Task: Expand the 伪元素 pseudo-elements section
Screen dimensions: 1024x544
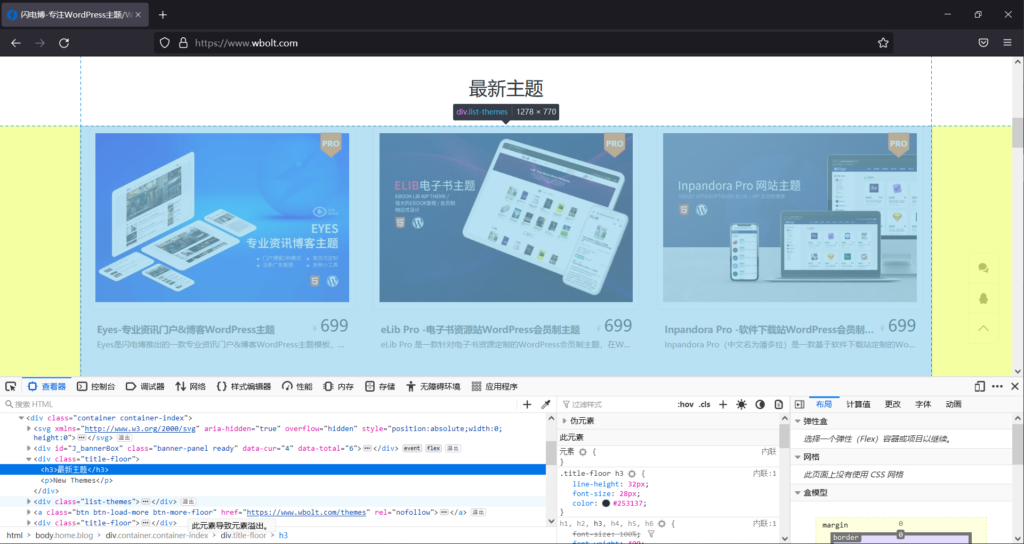Action: [563, 421]
